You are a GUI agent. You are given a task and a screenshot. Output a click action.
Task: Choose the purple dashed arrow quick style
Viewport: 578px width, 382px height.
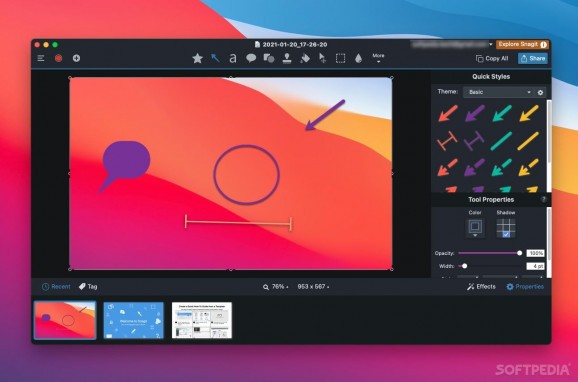[x=474, y=167]
